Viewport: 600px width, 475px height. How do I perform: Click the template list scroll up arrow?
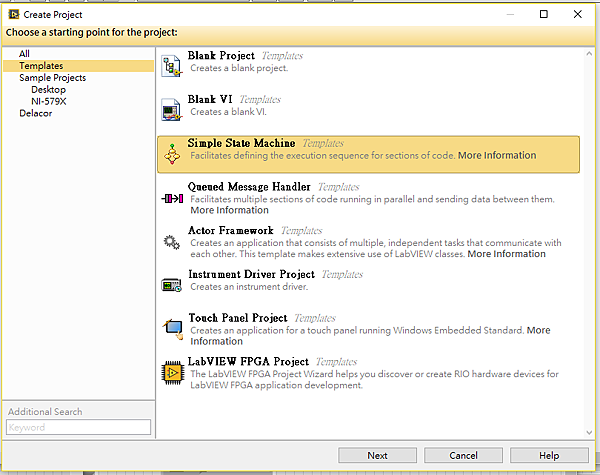click(x=589, y=54)
